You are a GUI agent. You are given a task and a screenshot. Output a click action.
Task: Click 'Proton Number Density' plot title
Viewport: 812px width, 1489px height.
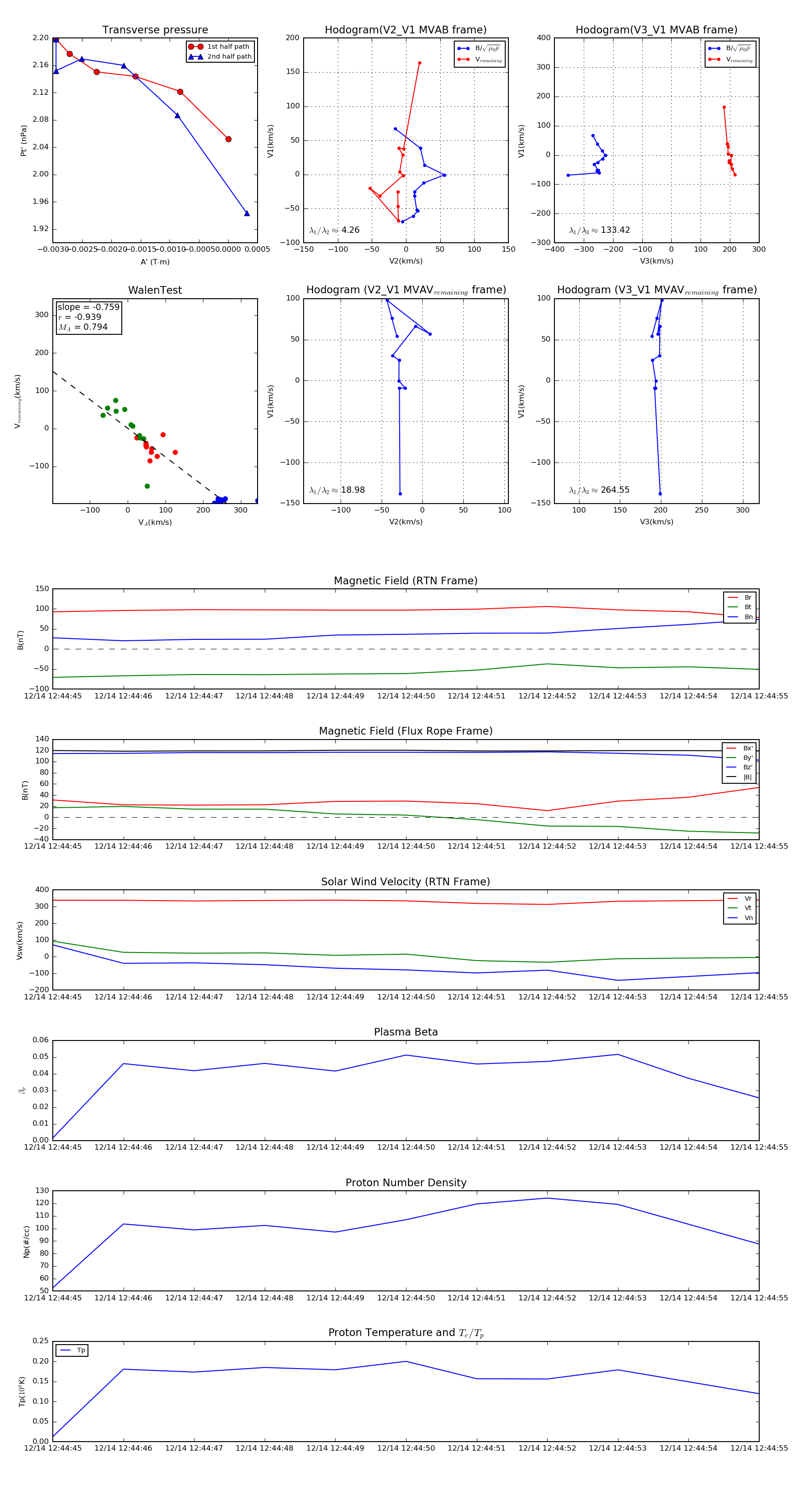tap(406, 1183)
